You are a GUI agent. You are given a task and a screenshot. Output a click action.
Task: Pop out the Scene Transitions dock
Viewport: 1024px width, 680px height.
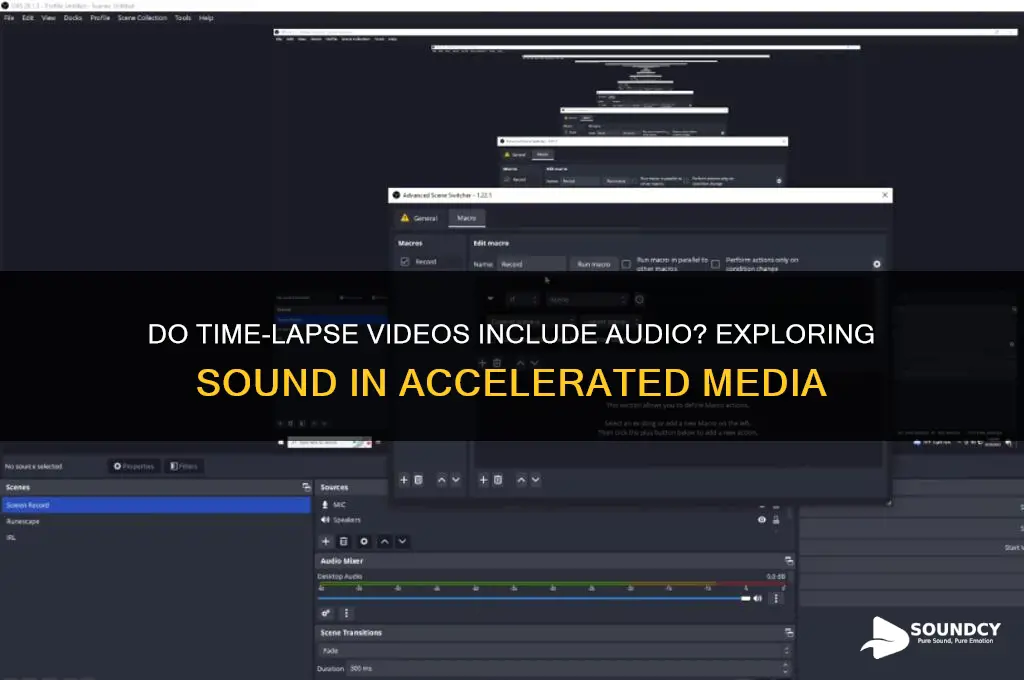pos(789,632)
